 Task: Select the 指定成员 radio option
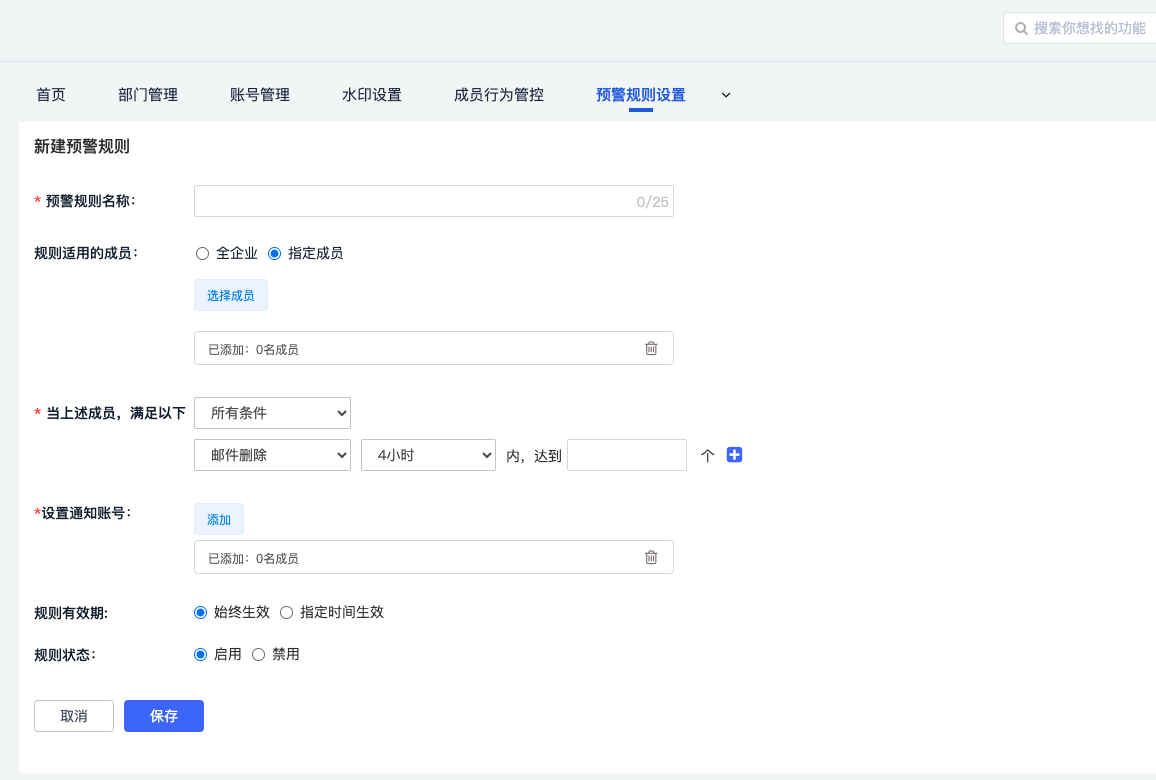tap(274, 254)
